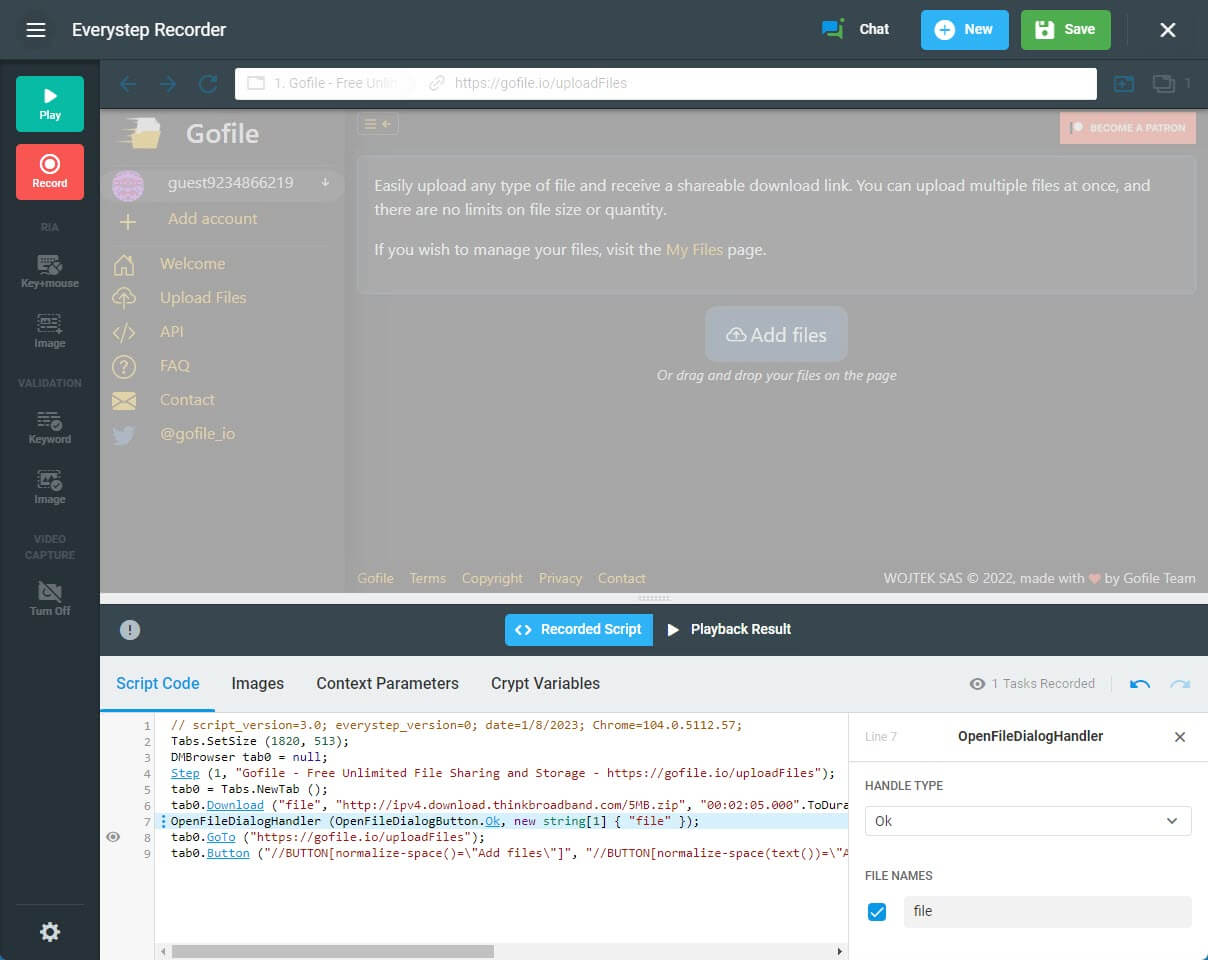The image size is (1208, 960).
Task: Open line 7 options dots menu
Action: pos(163,821)
